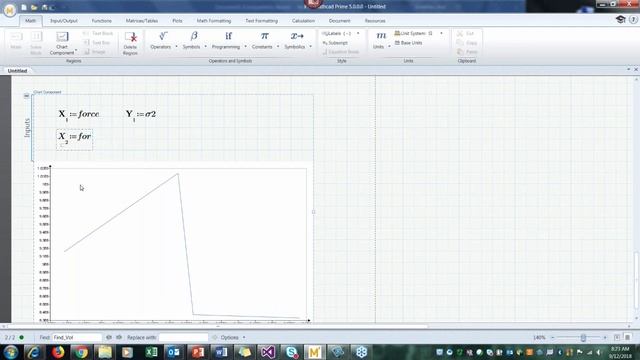Click the X1 := force expression
The width and height of the screenshot is (640, 360).
point(79,114)
